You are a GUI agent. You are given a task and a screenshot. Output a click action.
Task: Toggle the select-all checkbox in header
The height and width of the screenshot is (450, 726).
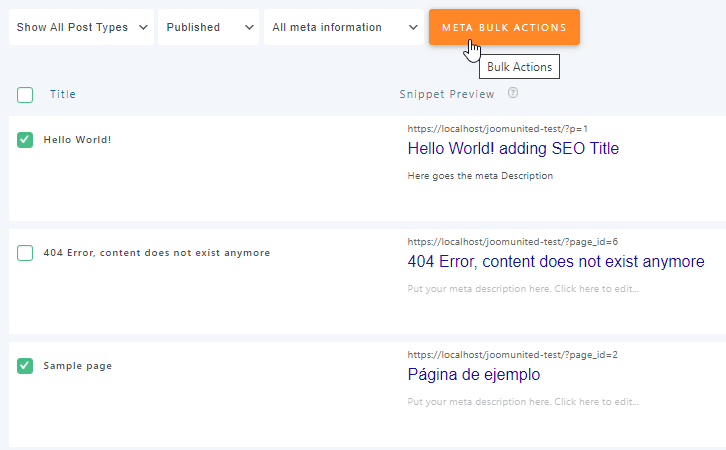click(25, 95)
